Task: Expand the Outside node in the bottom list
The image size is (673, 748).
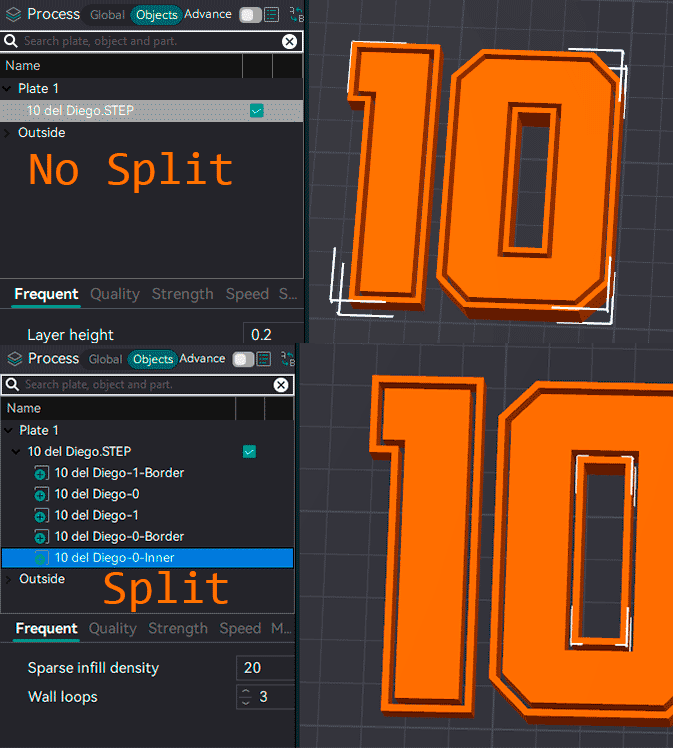Action: coord(10,580)
